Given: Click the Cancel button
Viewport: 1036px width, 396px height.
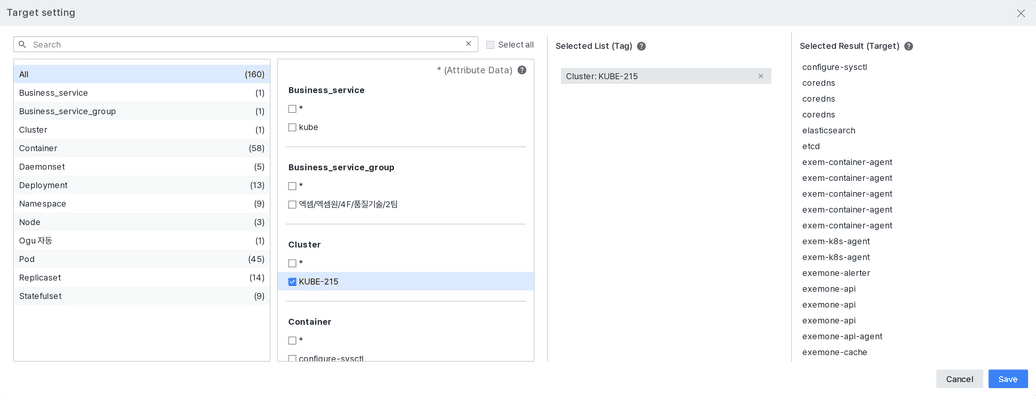Looking at the screenshot, I should [959, 379].
